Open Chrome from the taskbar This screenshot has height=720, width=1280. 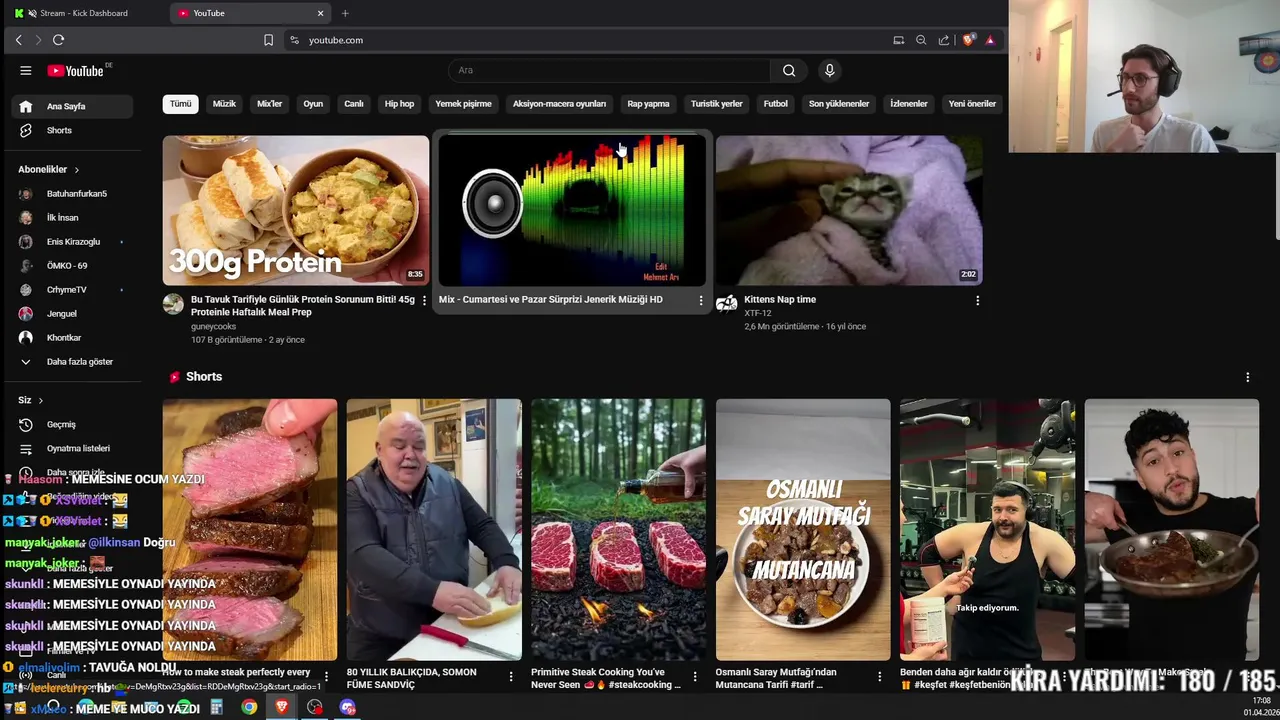coord(249,707)
